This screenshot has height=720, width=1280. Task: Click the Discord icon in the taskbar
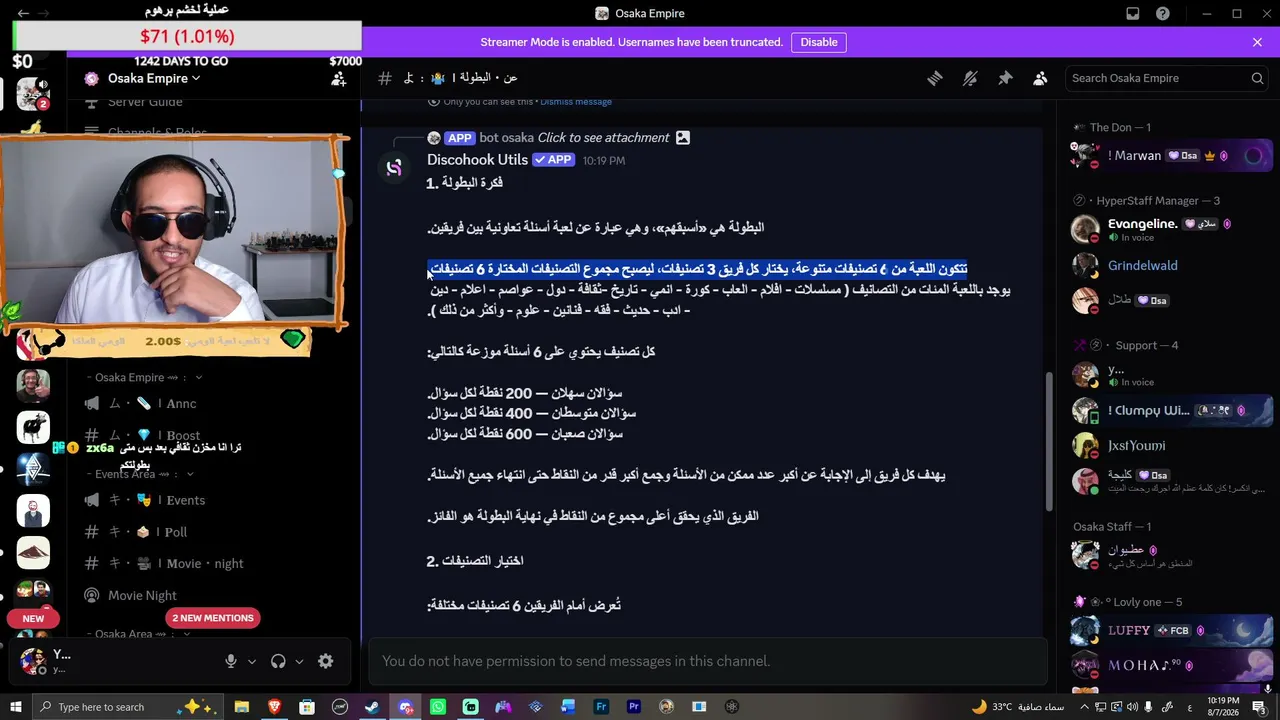[405, 707]
